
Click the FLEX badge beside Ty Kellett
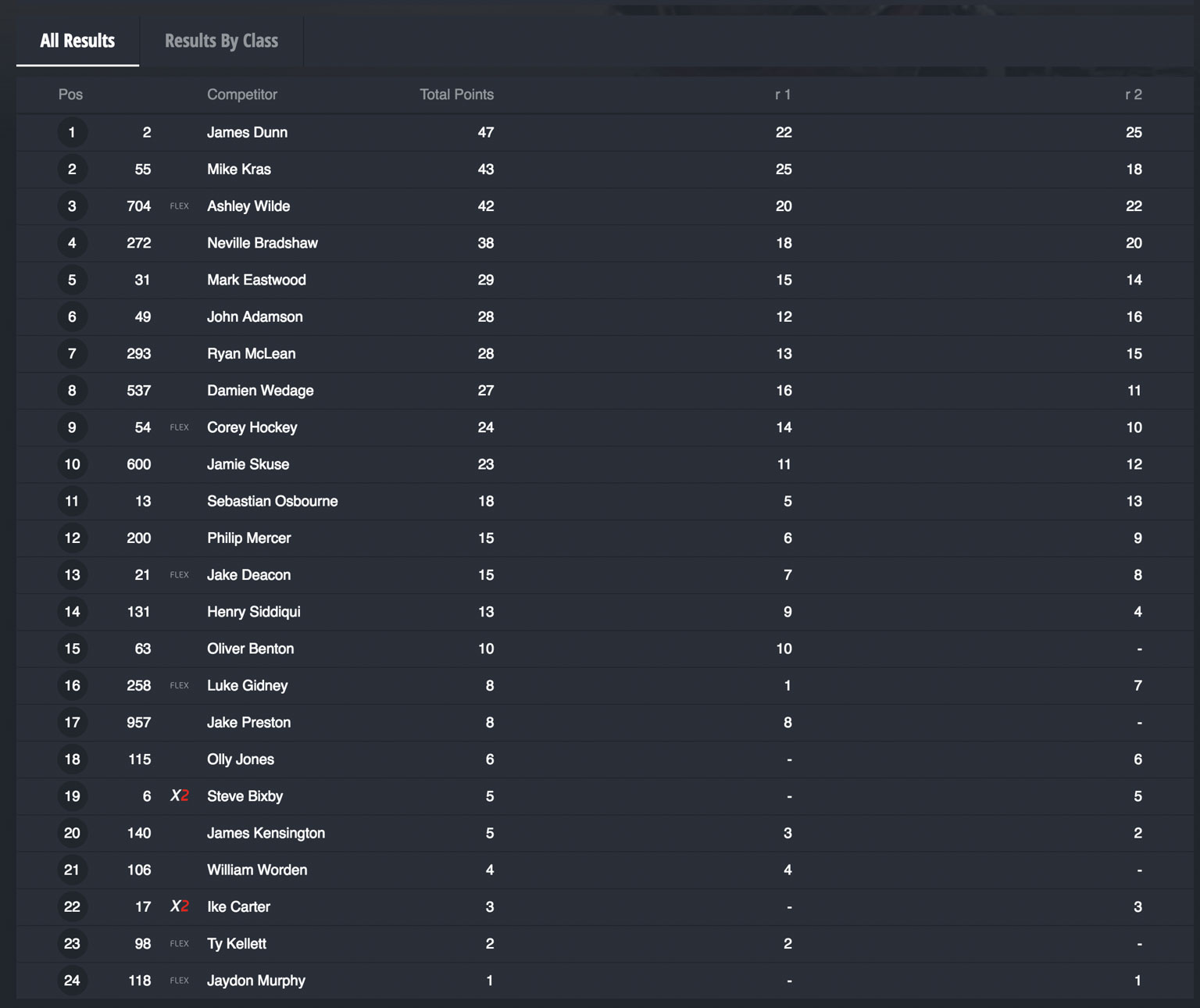coord(180,944)
